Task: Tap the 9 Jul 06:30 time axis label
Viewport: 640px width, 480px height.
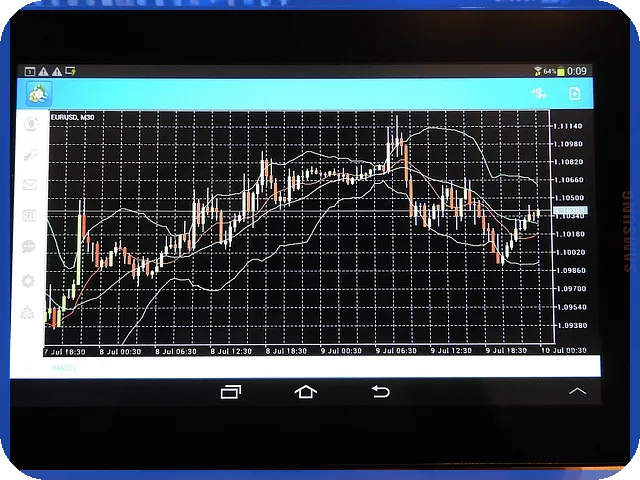Action: [x=396, y=351]
